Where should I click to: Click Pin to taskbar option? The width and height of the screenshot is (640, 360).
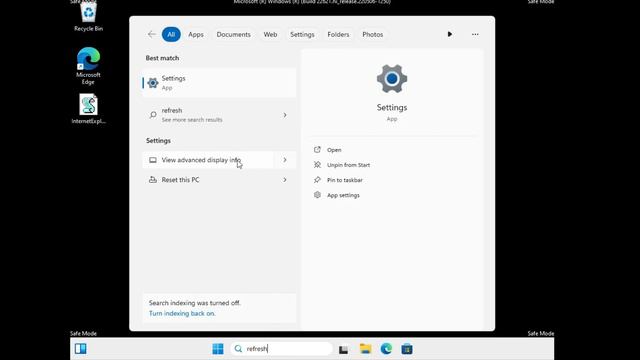344,180
